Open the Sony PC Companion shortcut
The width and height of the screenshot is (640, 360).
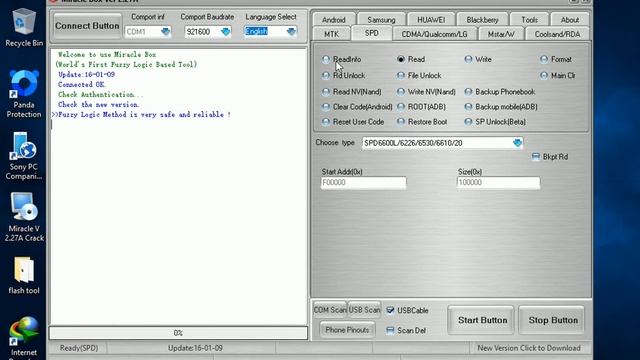coord(24,156)
